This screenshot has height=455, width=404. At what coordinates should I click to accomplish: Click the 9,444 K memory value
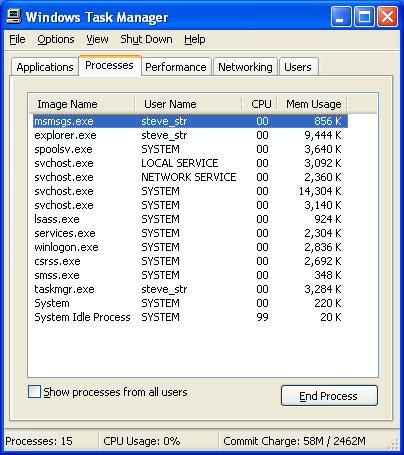(x=323, y=135)
